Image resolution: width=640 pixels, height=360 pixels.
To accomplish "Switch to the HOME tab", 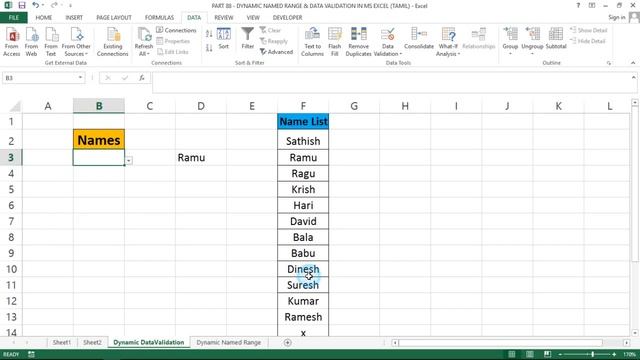I will [x=44, y=18].
